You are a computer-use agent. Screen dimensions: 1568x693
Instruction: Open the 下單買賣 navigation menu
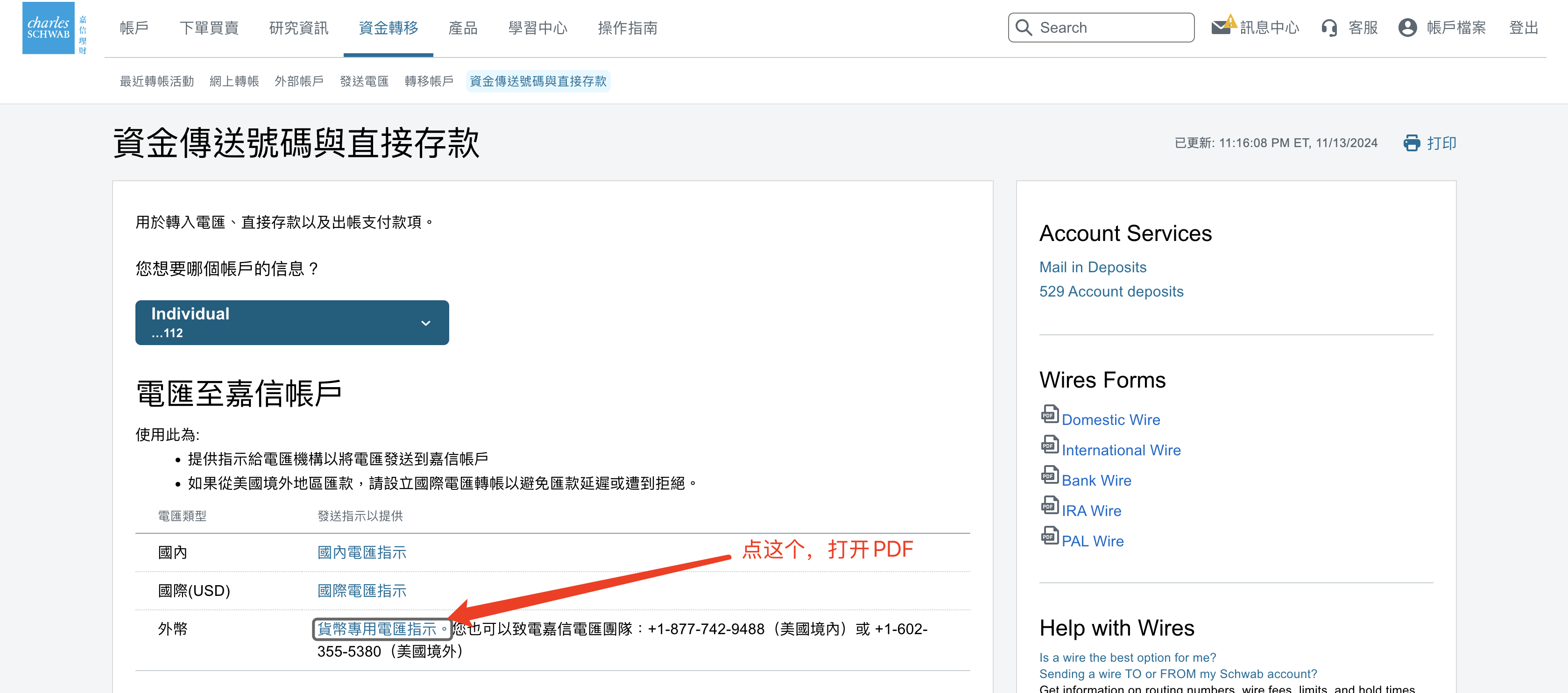(x=209, y=28)
